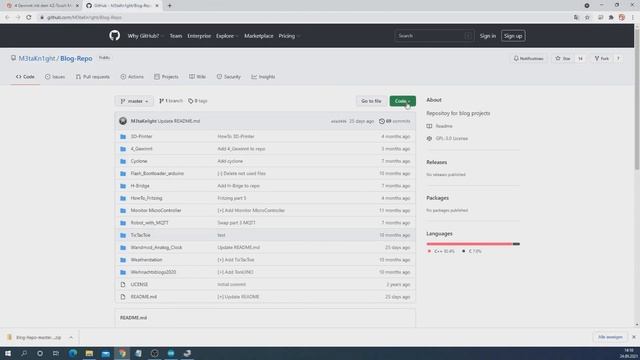
Task: Switch to the Insights tab
Action: (263, 77)
